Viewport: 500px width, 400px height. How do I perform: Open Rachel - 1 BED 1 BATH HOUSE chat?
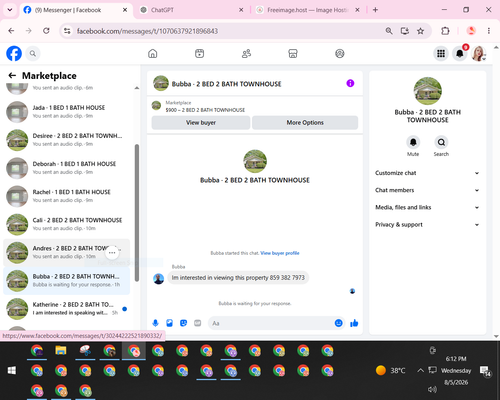67,196
